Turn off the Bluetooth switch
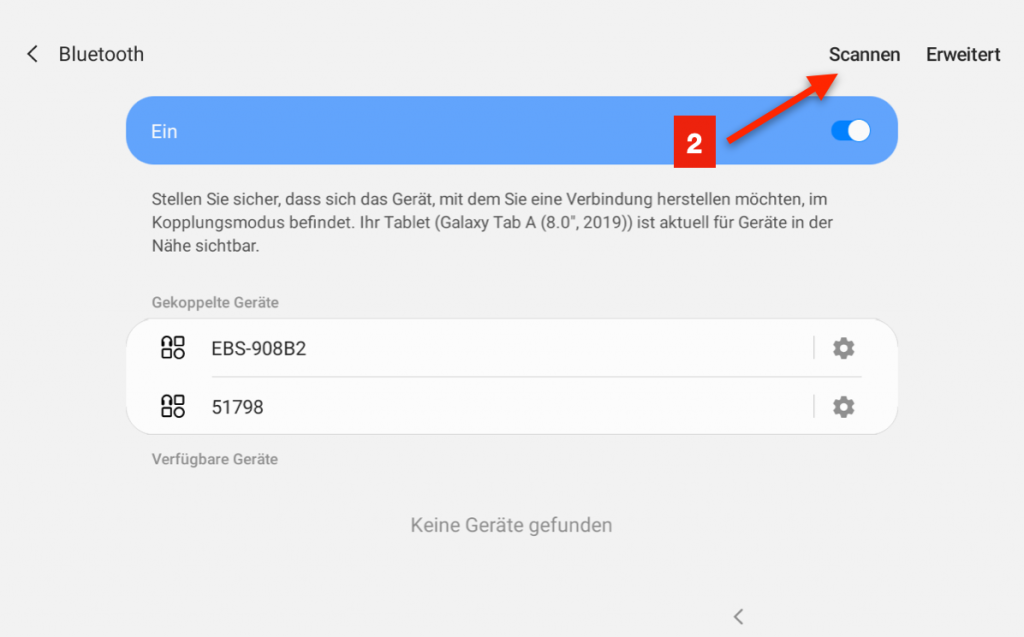Screen dimensions: 1024x637 [851, 131]
